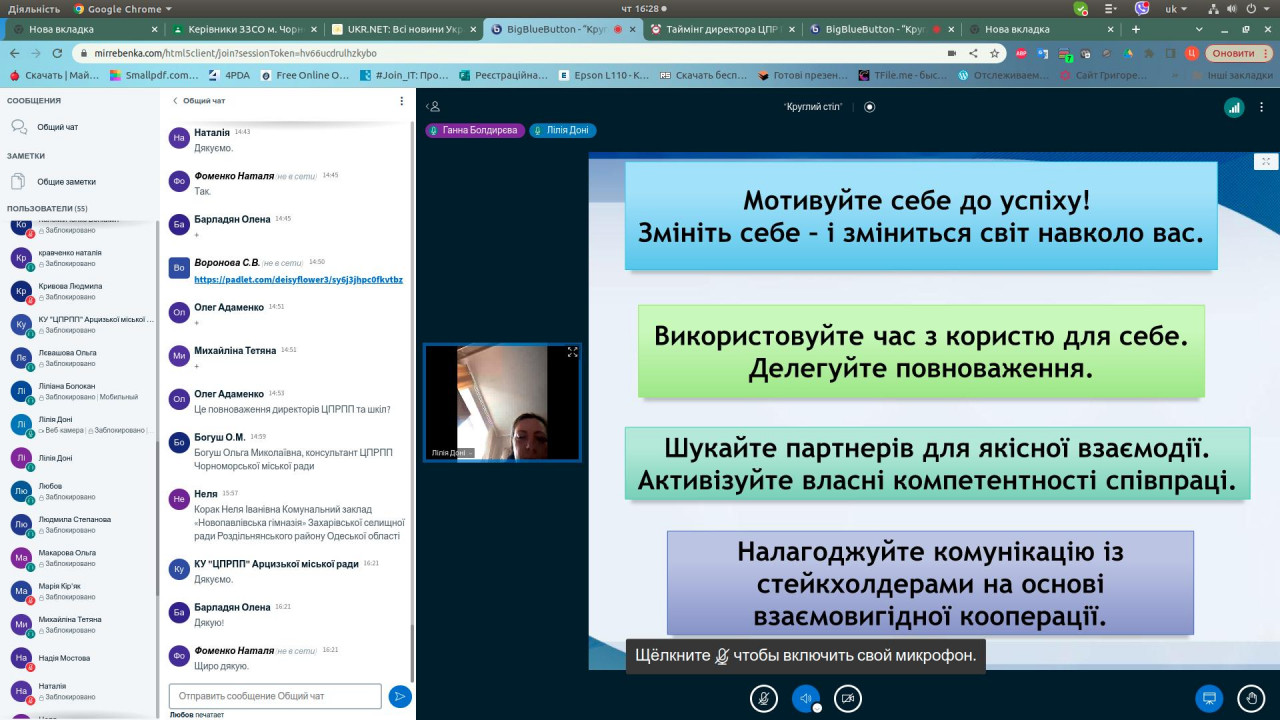Click the blue audio speaker button
The width and height of the screenshot is (1280, 720).
pyautogui.click(x=806, y=698)
